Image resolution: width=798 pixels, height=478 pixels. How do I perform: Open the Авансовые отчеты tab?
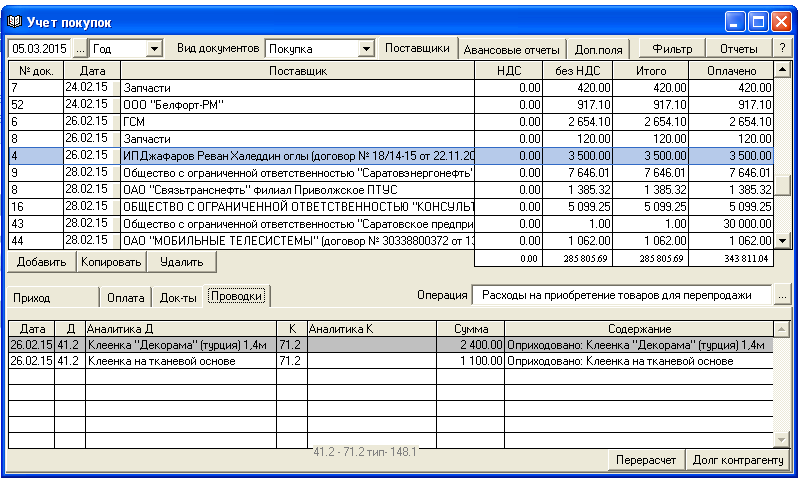tap(512, 49)
